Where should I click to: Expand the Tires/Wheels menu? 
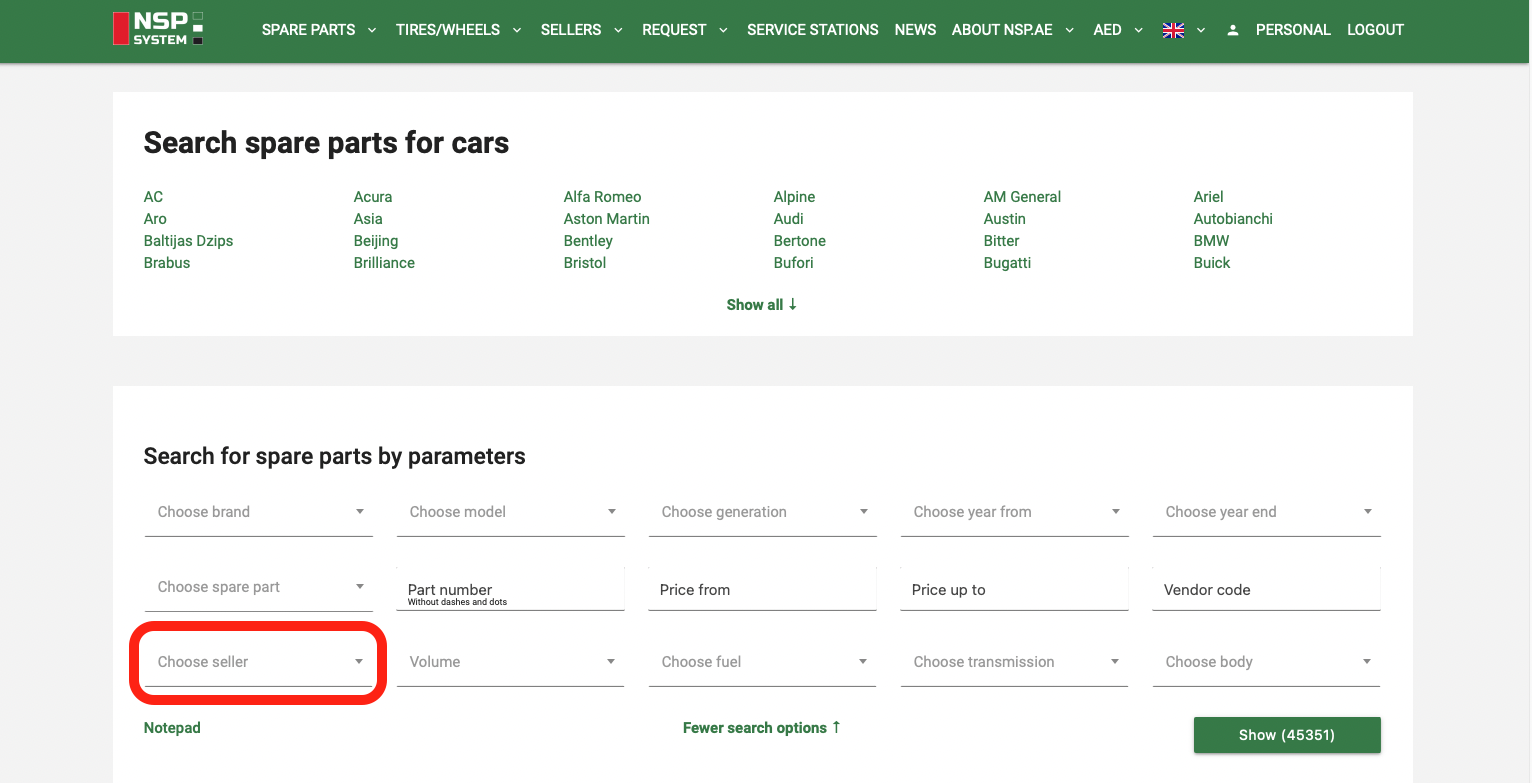(x=458, y=30)
